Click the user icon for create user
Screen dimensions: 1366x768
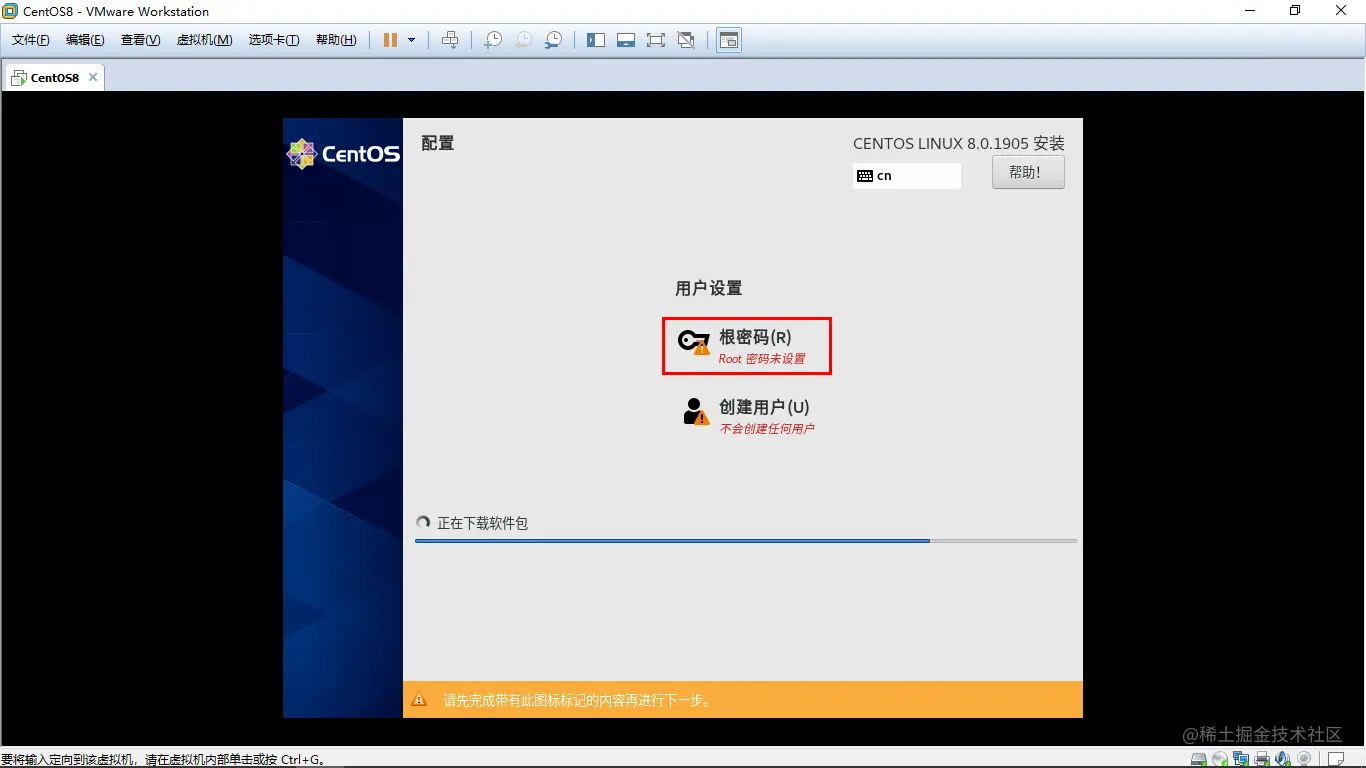[696, 411]
